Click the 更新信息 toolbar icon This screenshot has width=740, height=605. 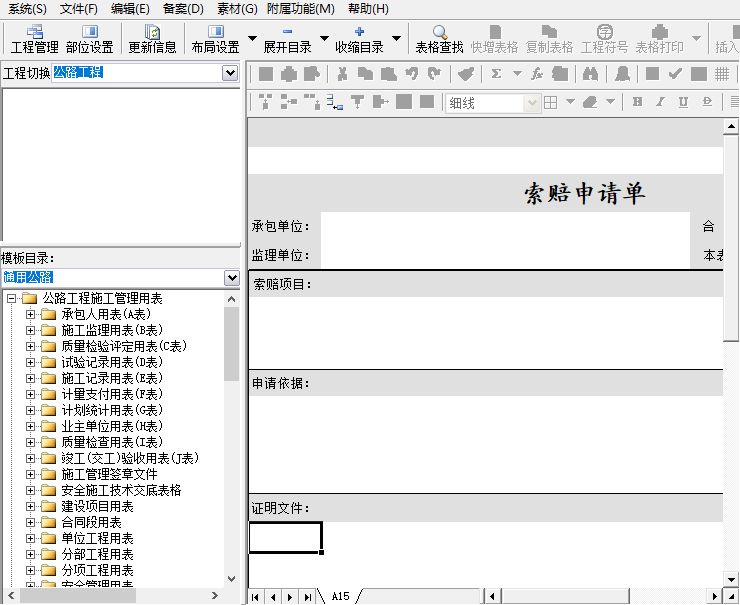tap(152, 39)
